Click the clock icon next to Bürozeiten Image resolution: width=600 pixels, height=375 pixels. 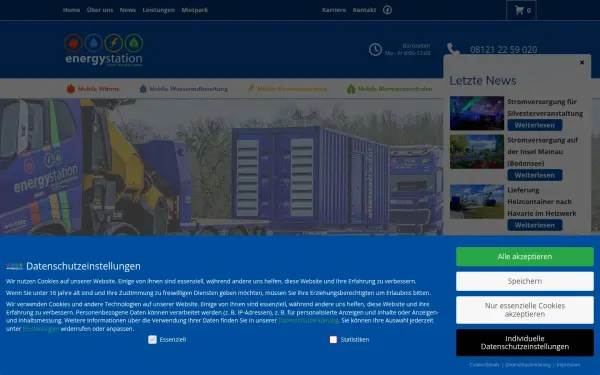tap(375, 50)
